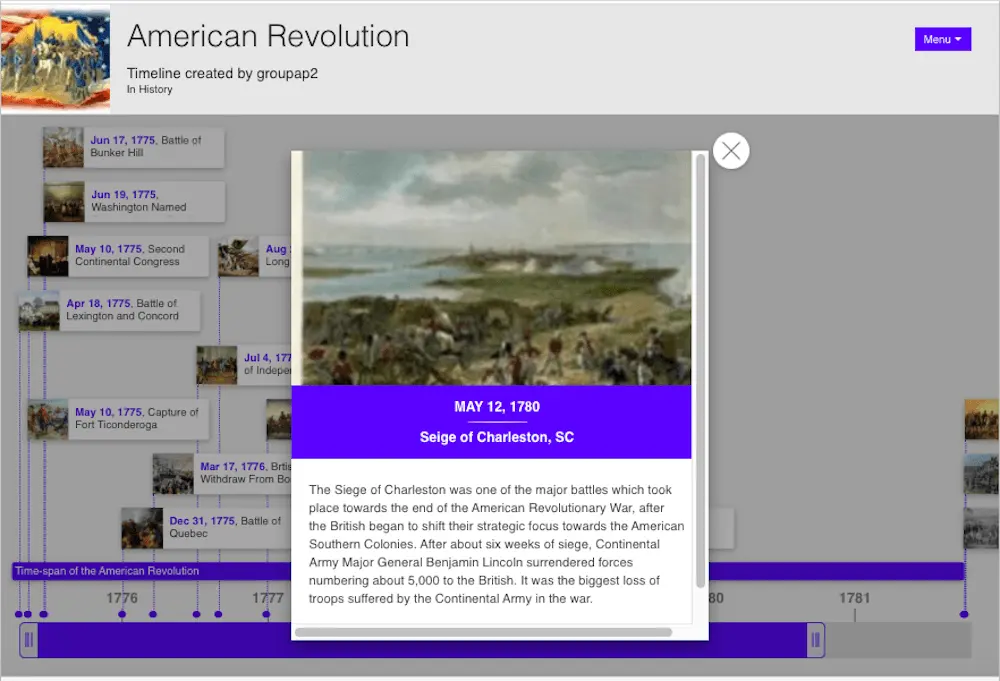
Task: Click the Bunker Hill event thumbnail
Action: tap(63, 147)
